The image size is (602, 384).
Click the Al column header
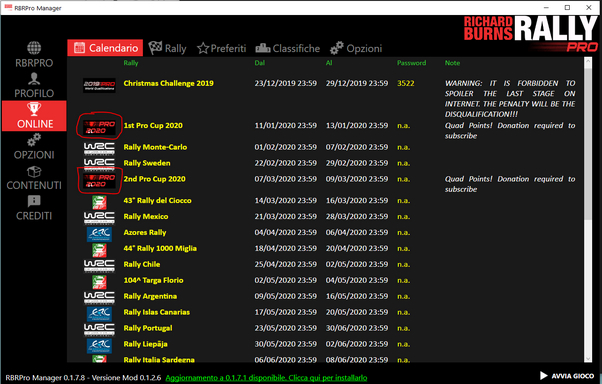point(329,63)
